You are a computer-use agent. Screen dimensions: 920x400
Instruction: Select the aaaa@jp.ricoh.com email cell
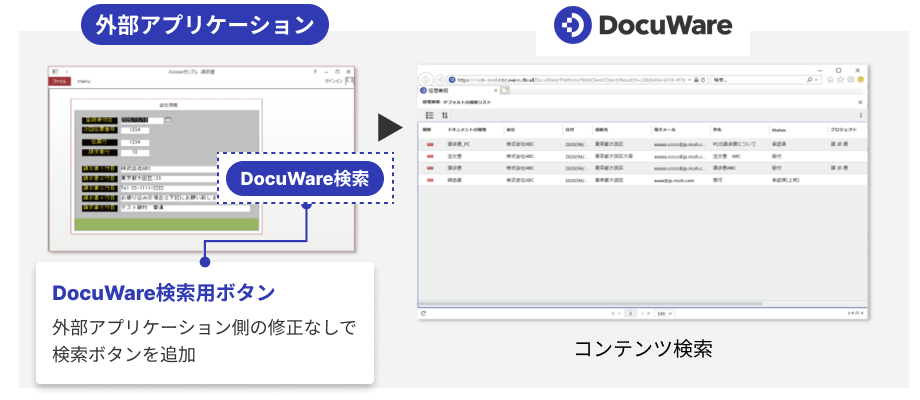(x=674, y=181)
